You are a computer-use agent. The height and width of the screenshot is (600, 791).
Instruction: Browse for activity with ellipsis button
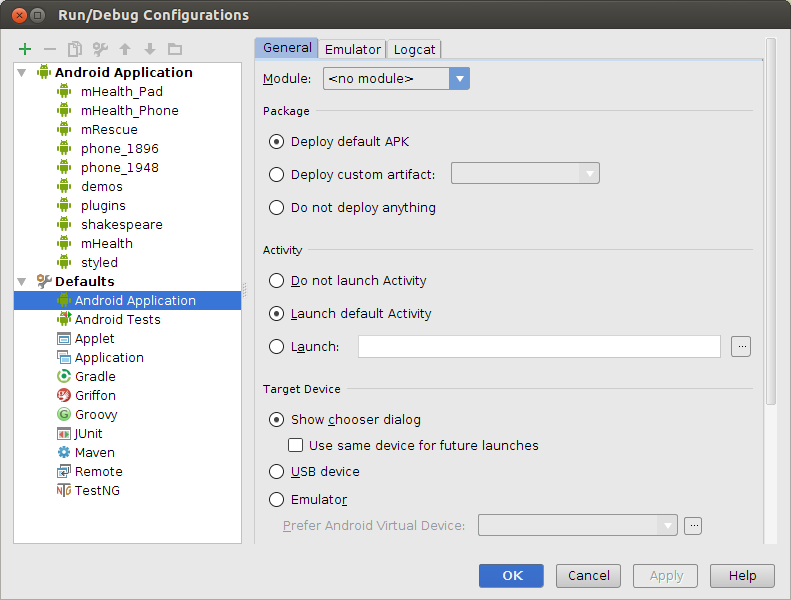741,347
